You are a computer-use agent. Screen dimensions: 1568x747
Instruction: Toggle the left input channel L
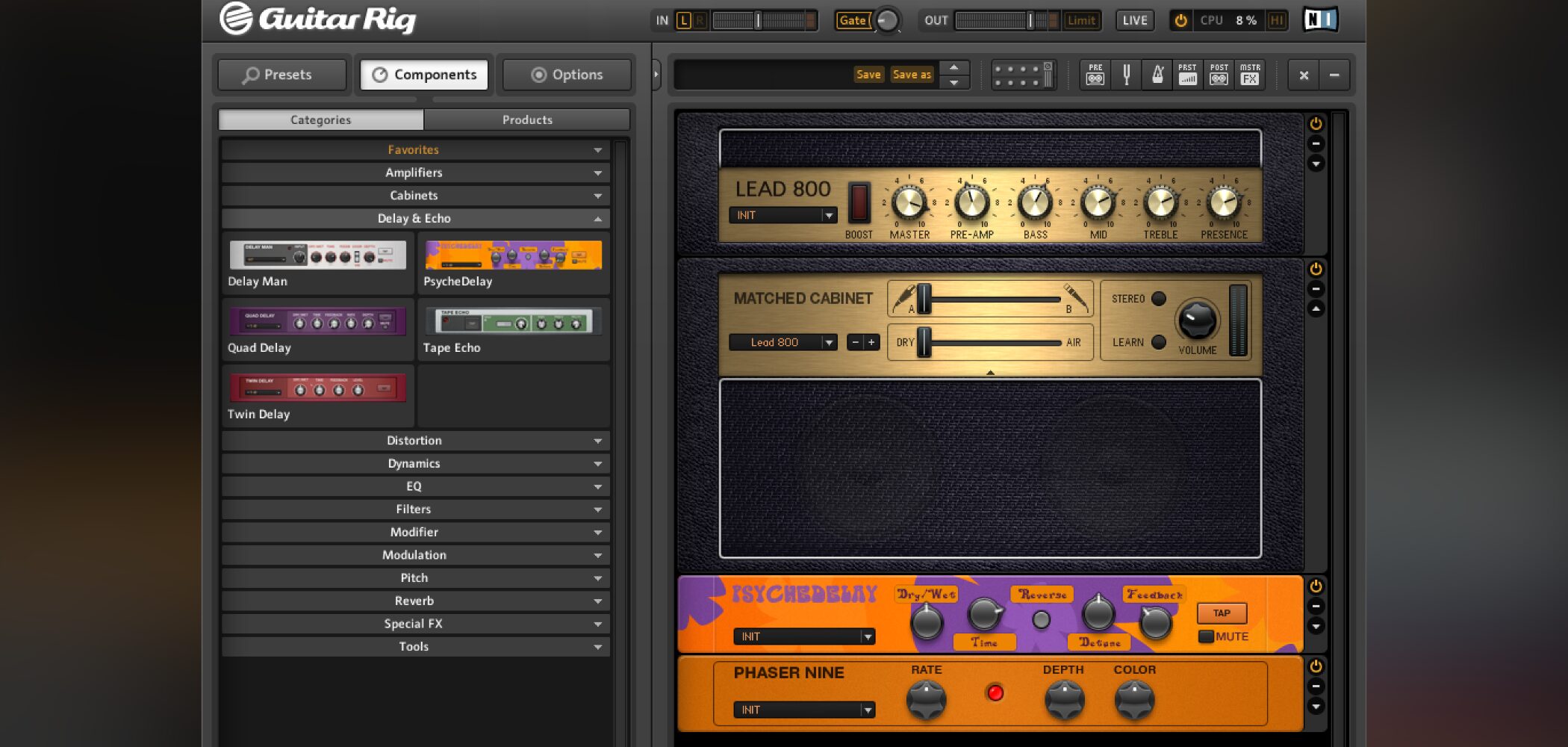point(683,20)
